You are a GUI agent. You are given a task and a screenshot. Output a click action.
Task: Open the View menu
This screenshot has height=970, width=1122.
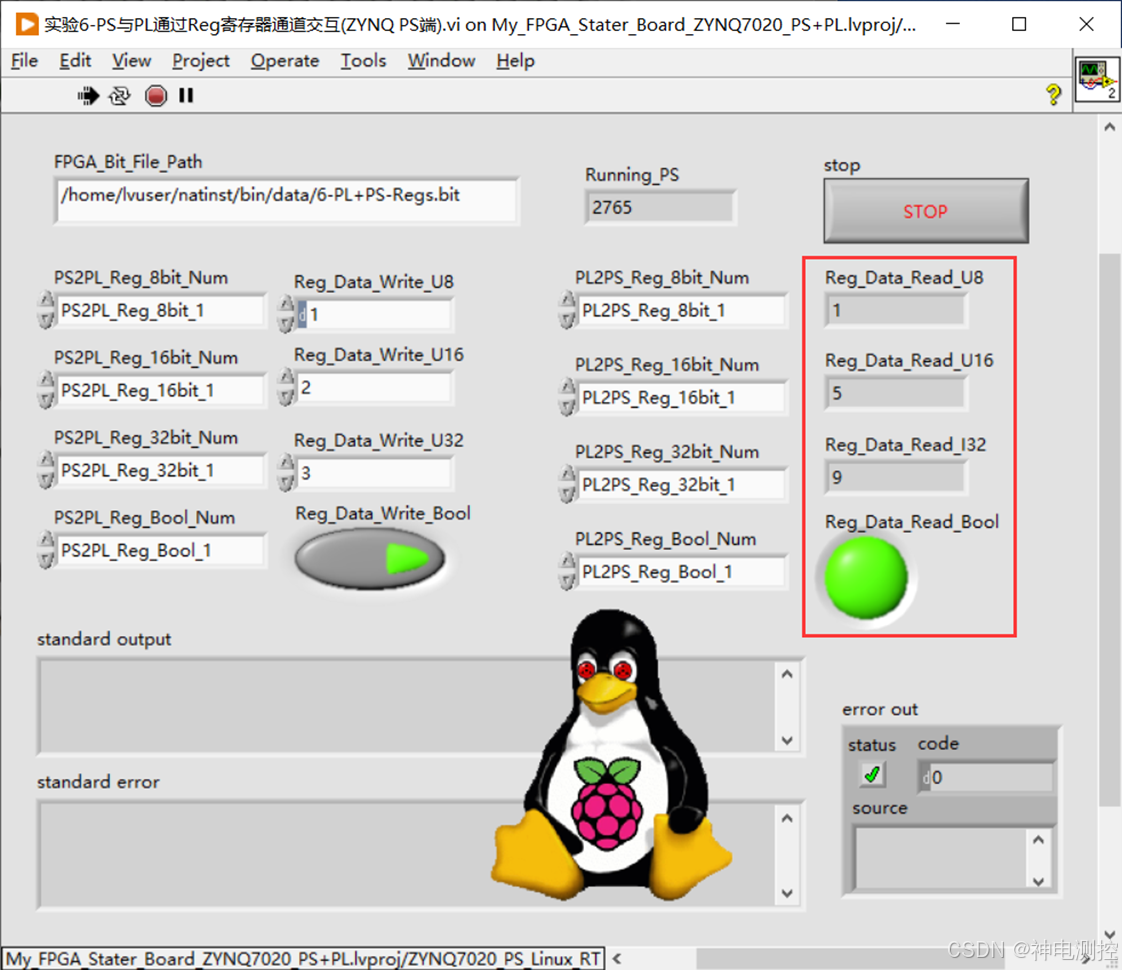(x=131, y=61)
